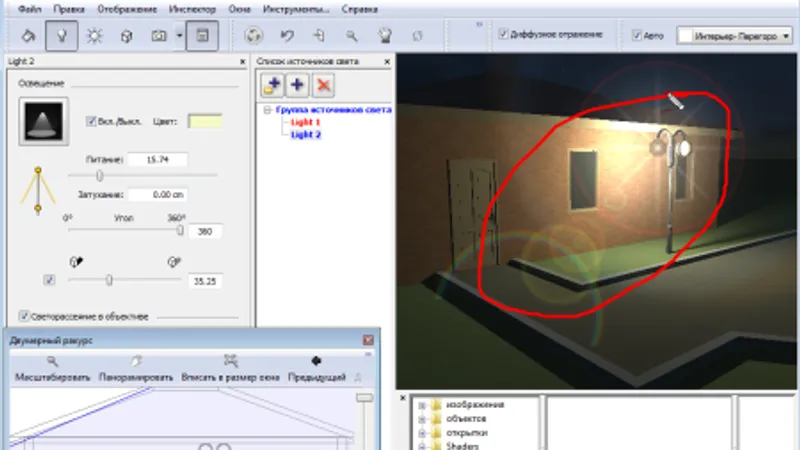The width and height of the screenshot is (800, 450).
Task: Click the curved undo arrow tool
Action: pos(287,36)
